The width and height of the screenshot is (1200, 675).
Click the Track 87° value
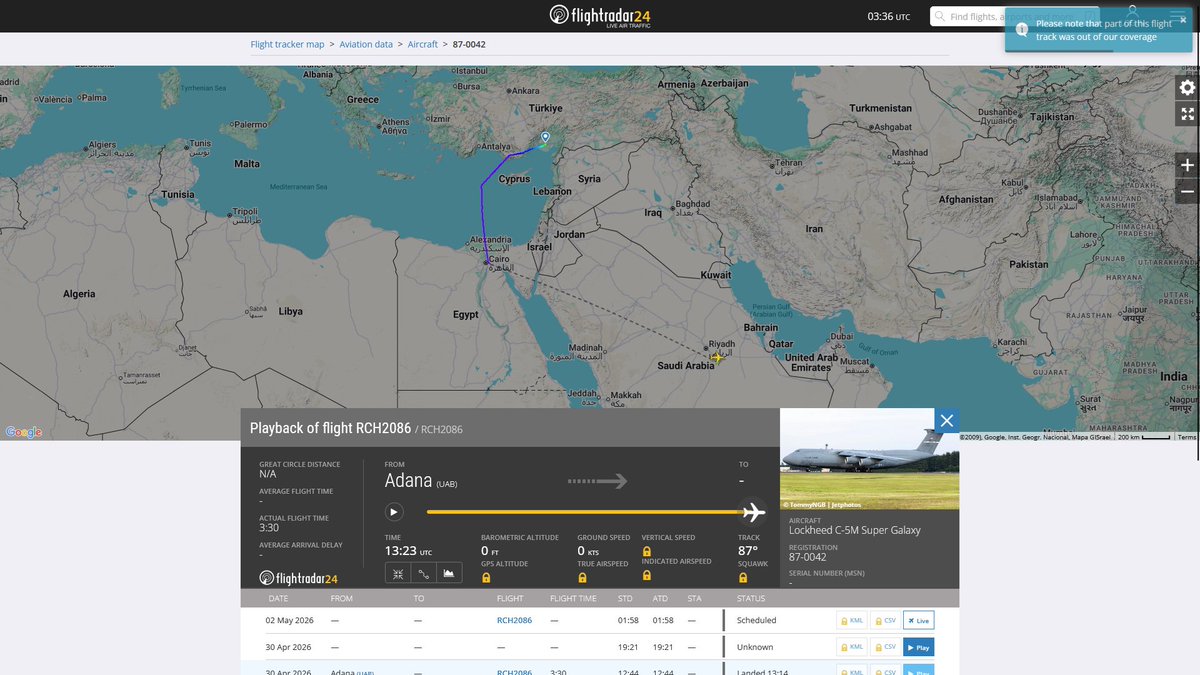pyautogui.click(x=747, y=551)
